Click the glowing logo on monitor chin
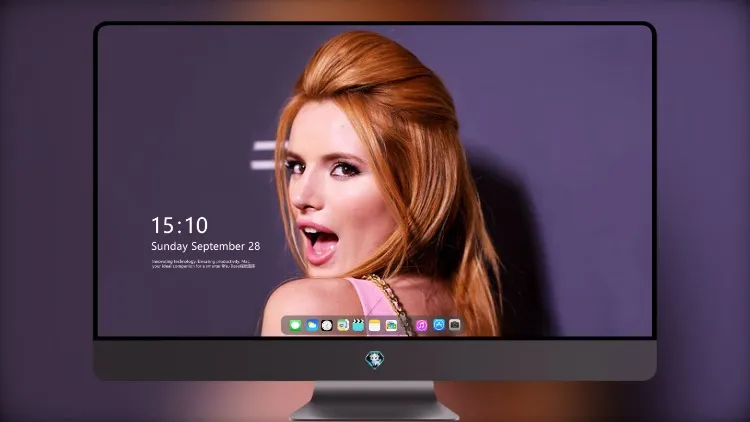The height and width of the screenshot is (422, 750). [x=375, y=360]
